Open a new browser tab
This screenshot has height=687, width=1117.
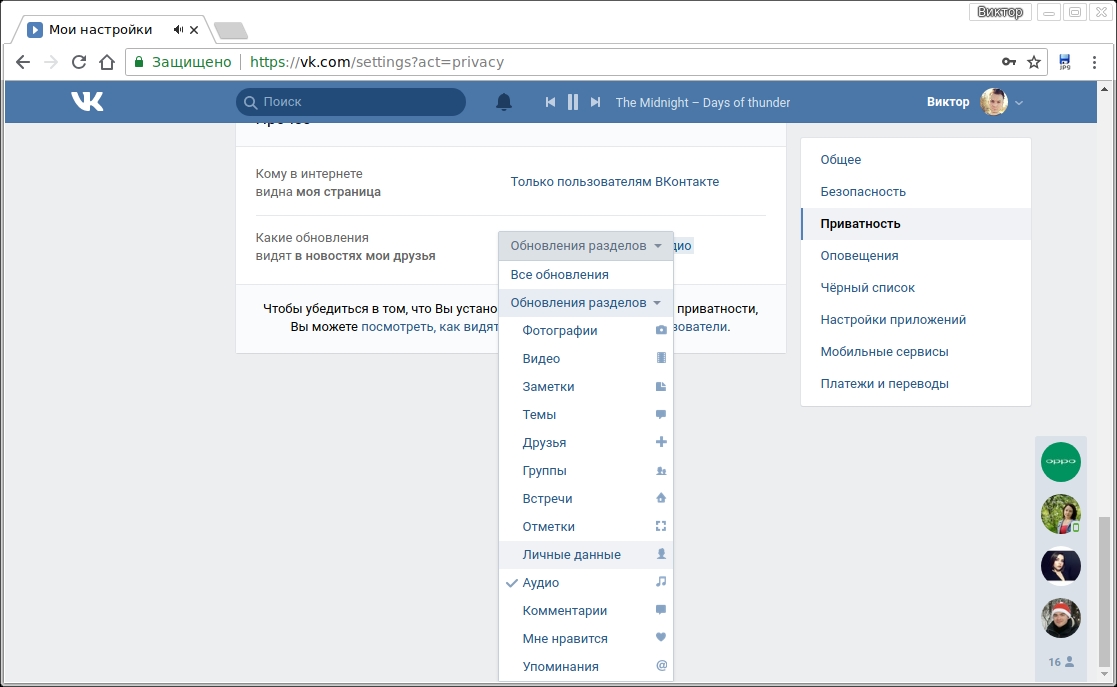click(x=231, y=30)
